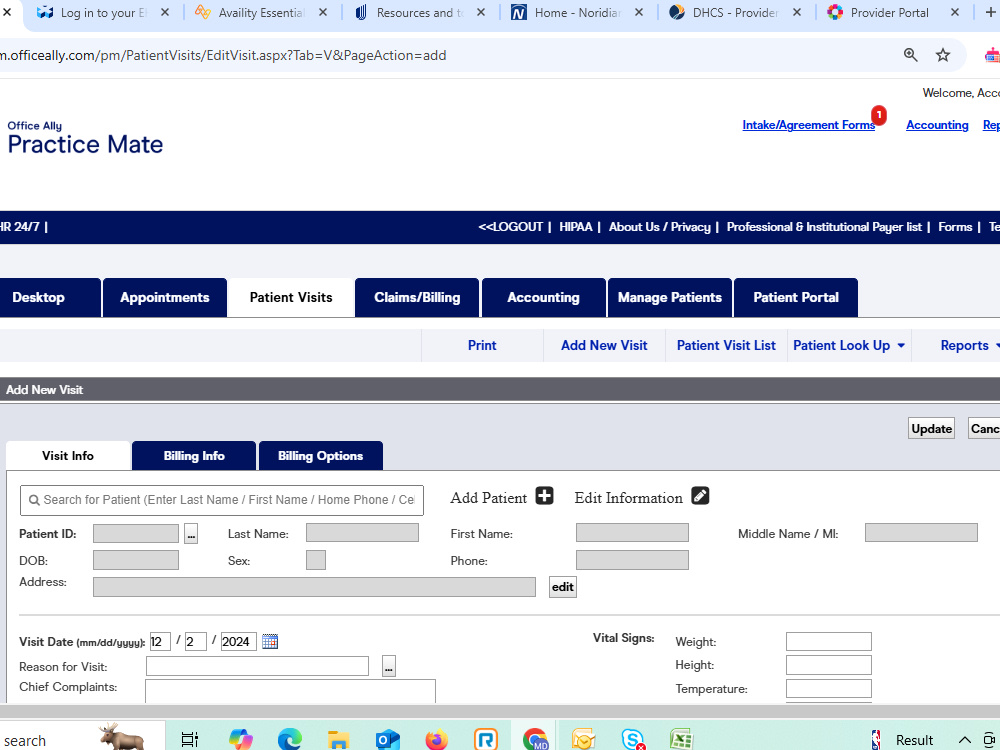Open the Forms link in navy bar
The width and height of the screenshot is (1000, 750).
[955, 227]
